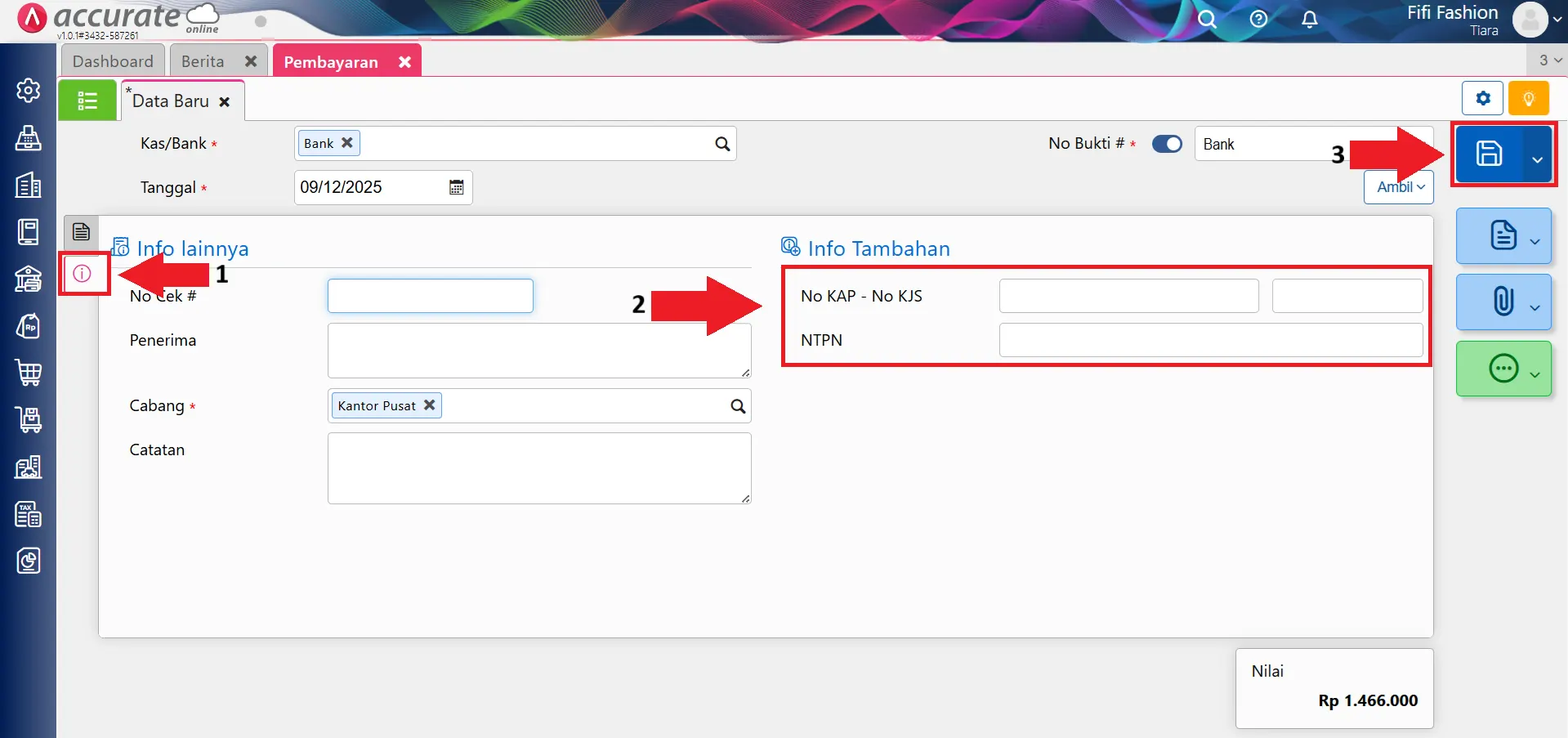Screen dimensions: 1568x738
Task: Open the shopping cart sidebar module
Action: tap(29, 373)
